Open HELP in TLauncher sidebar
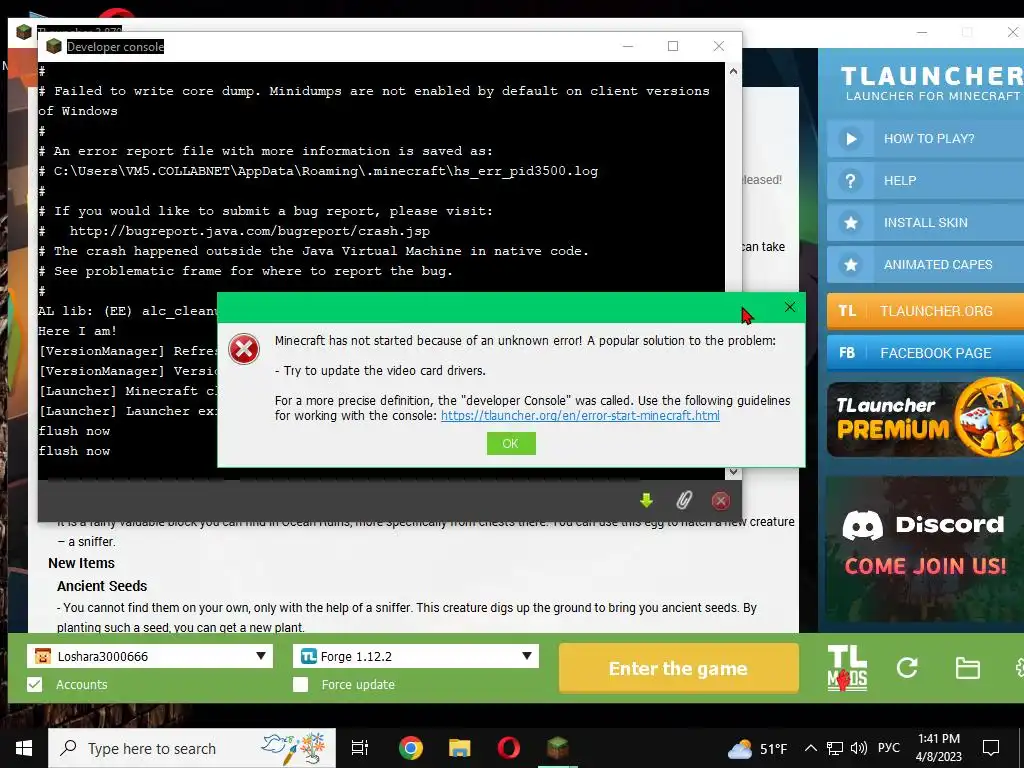1024x768 pixels. (x=925, y=181)
